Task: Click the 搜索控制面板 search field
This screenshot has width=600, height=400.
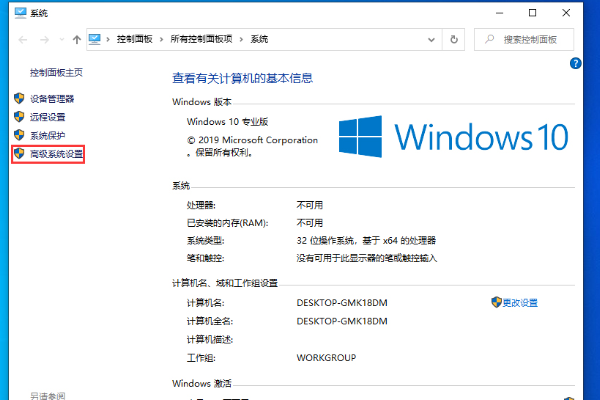Action: 524,39
